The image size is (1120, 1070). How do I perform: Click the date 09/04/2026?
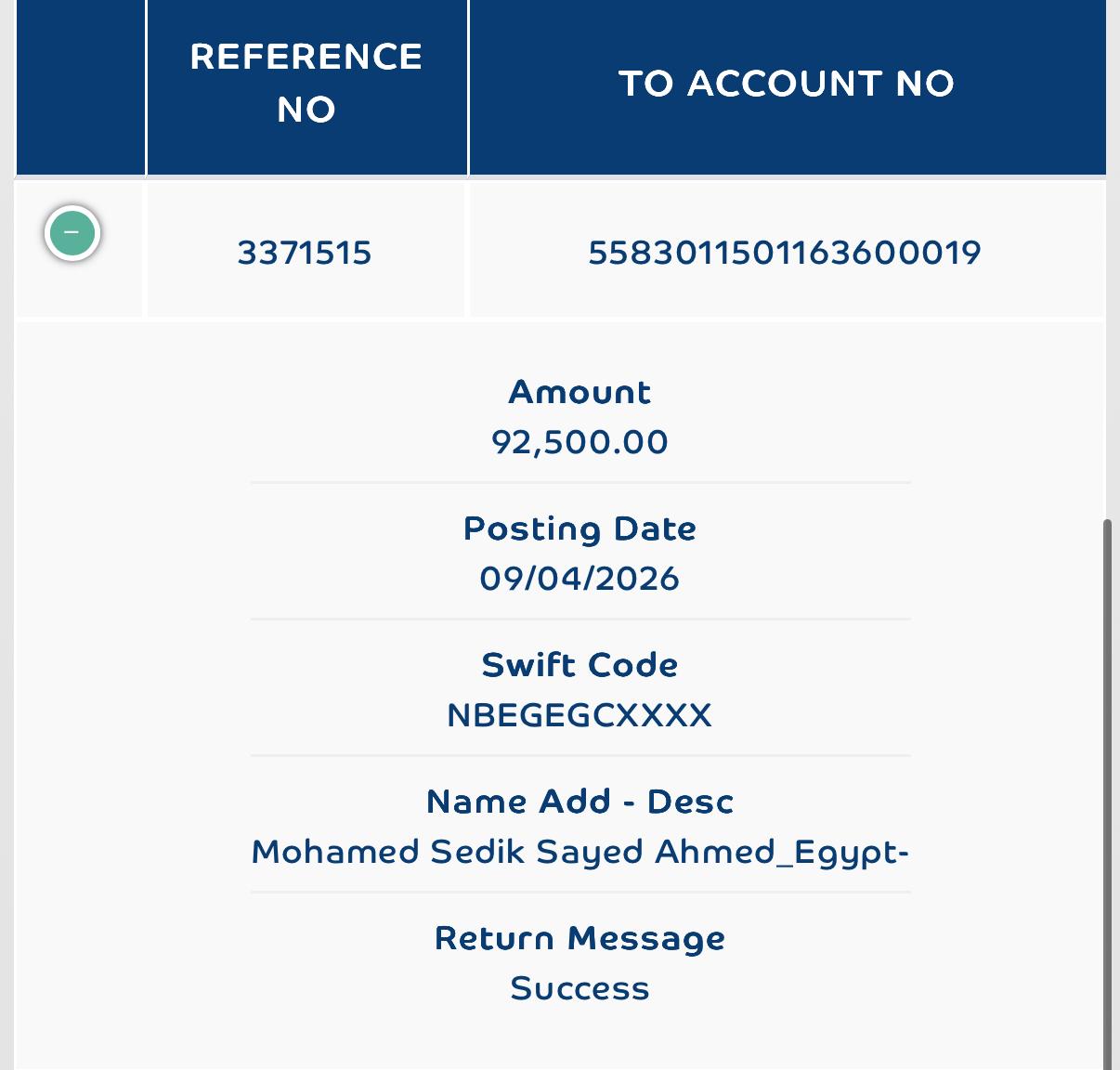tap(580, 579)
